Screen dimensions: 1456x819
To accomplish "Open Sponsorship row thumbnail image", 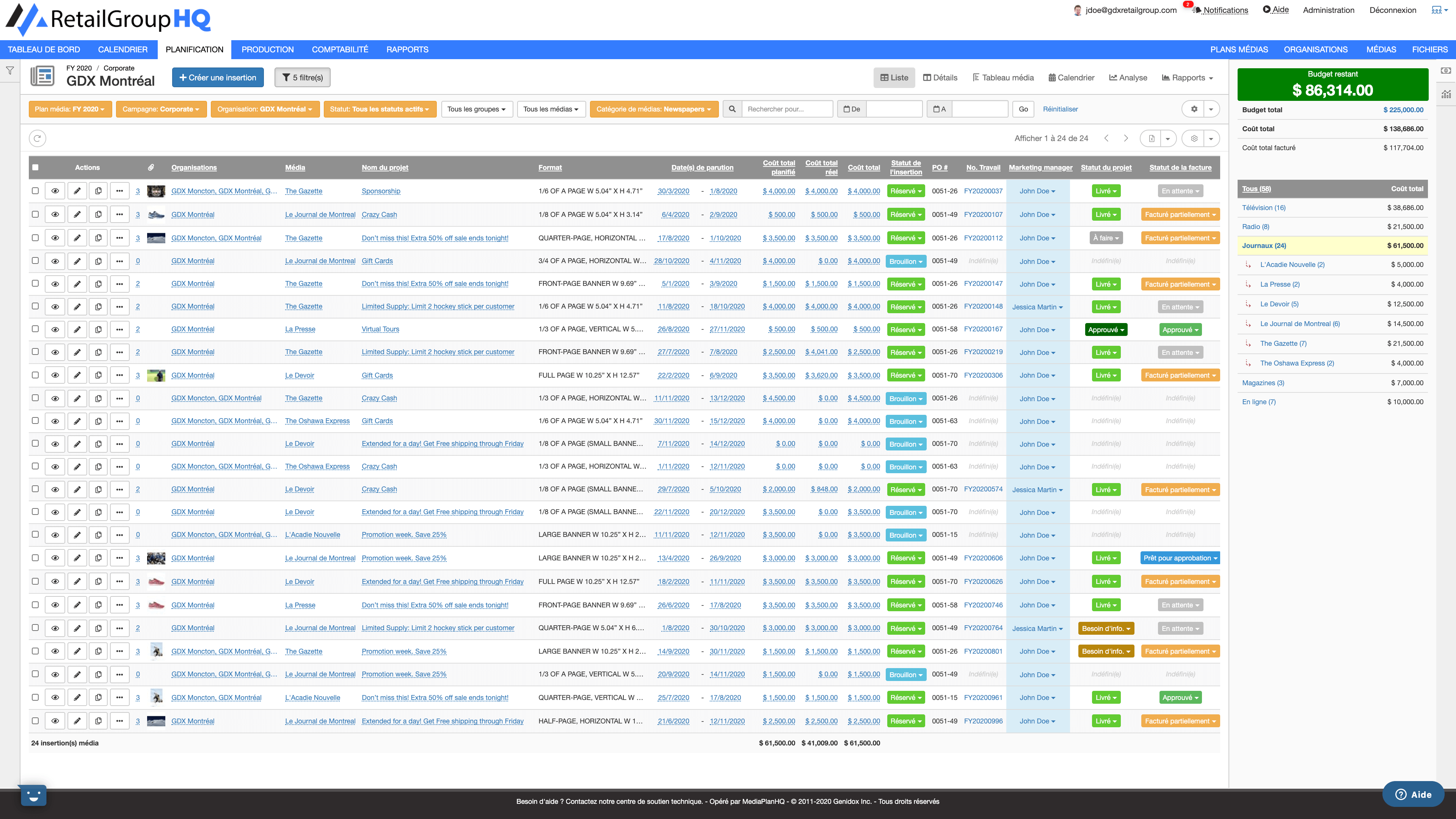I will click(155, 191).
